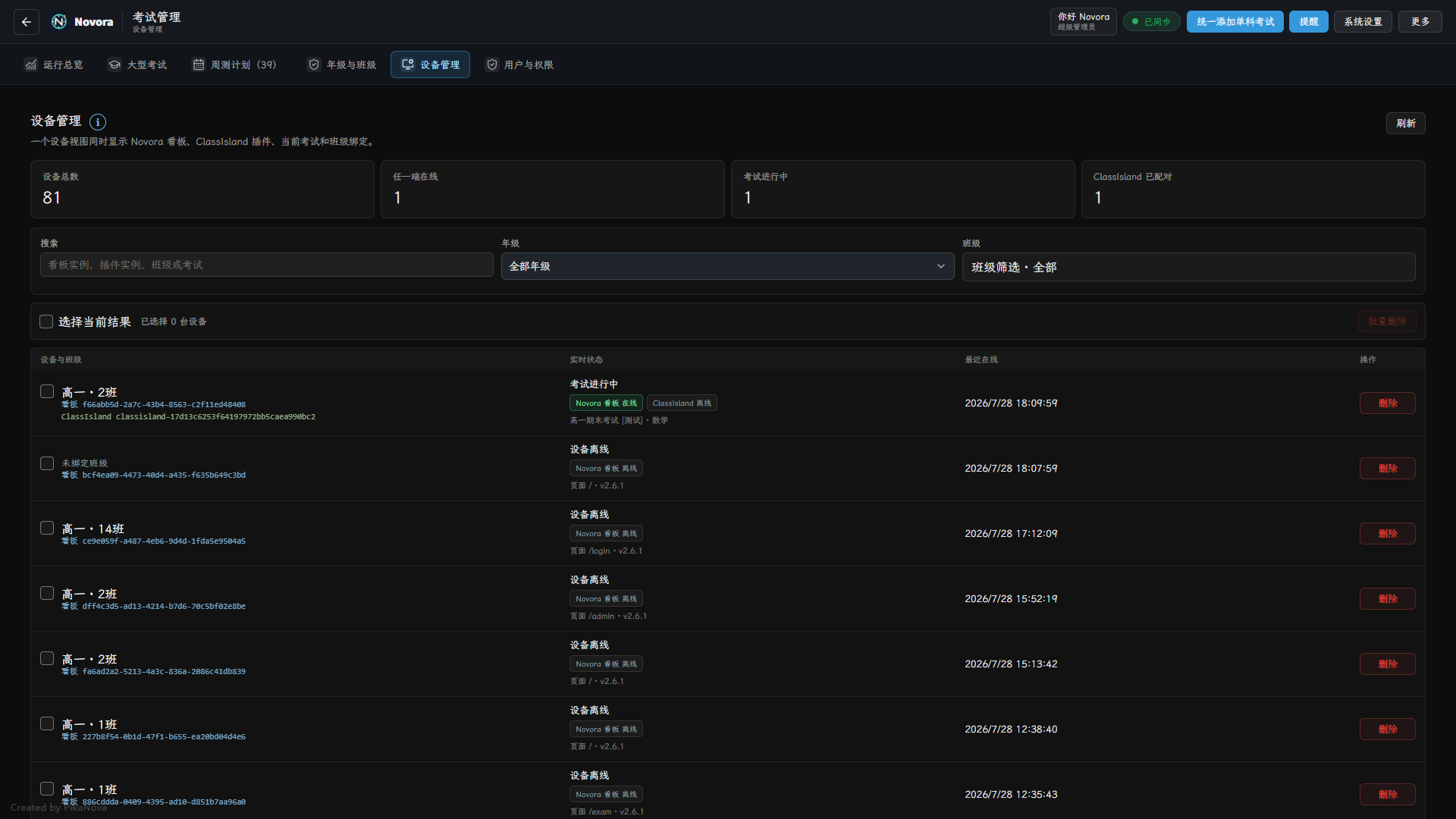
Task: Click the 运行总览 chart icon
Action: coord(31,65)
